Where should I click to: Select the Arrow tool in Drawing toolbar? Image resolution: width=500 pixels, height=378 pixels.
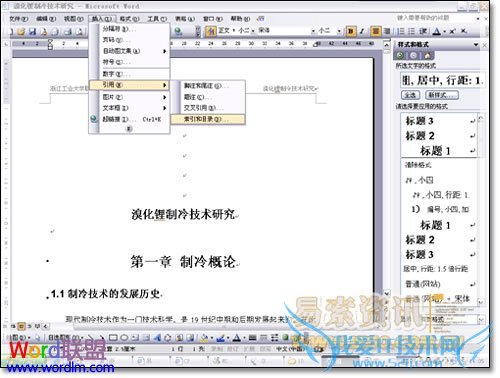click(101, 338)
